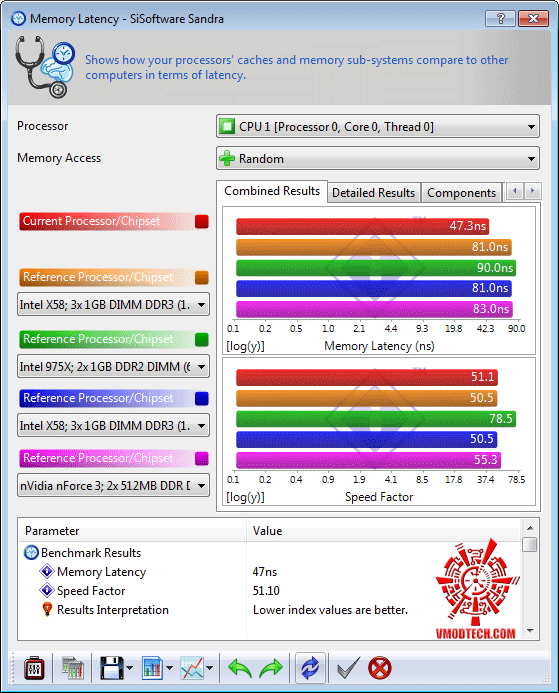Click the results list scrollbar up arrow
559x693 pixels.
530,528
